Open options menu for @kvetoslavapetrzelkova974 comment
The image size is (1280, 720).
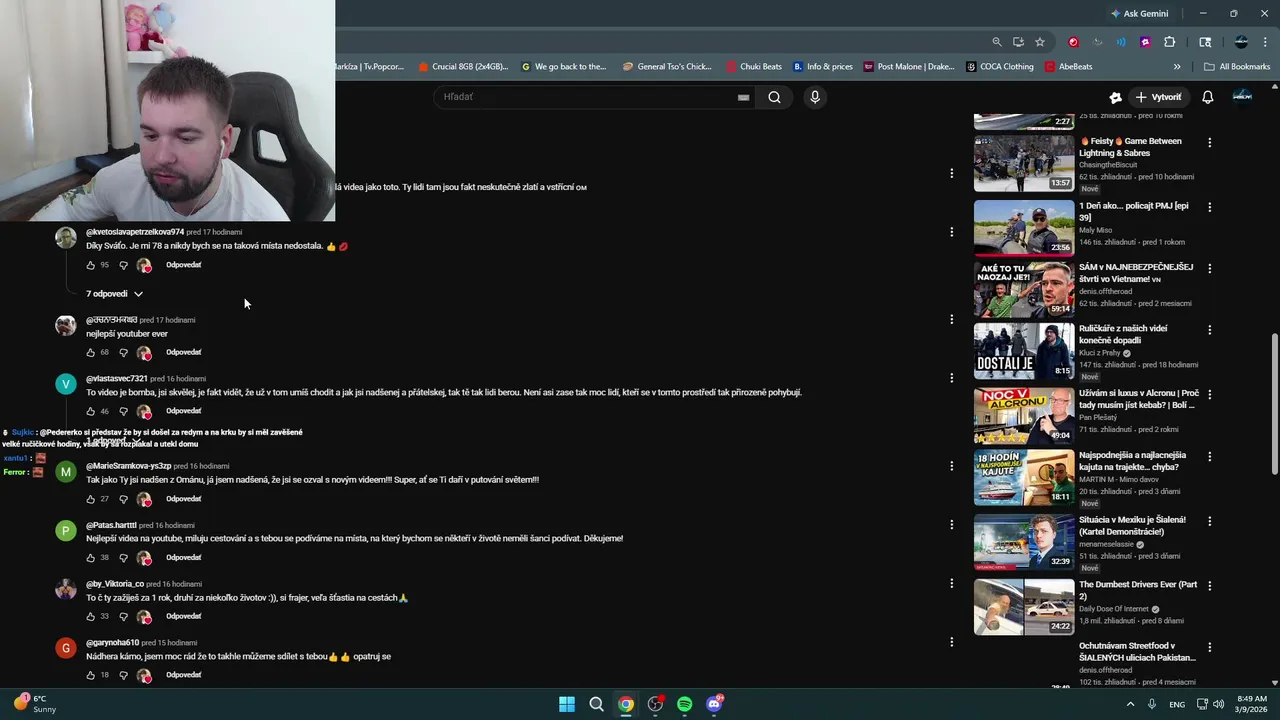(951, 232)
